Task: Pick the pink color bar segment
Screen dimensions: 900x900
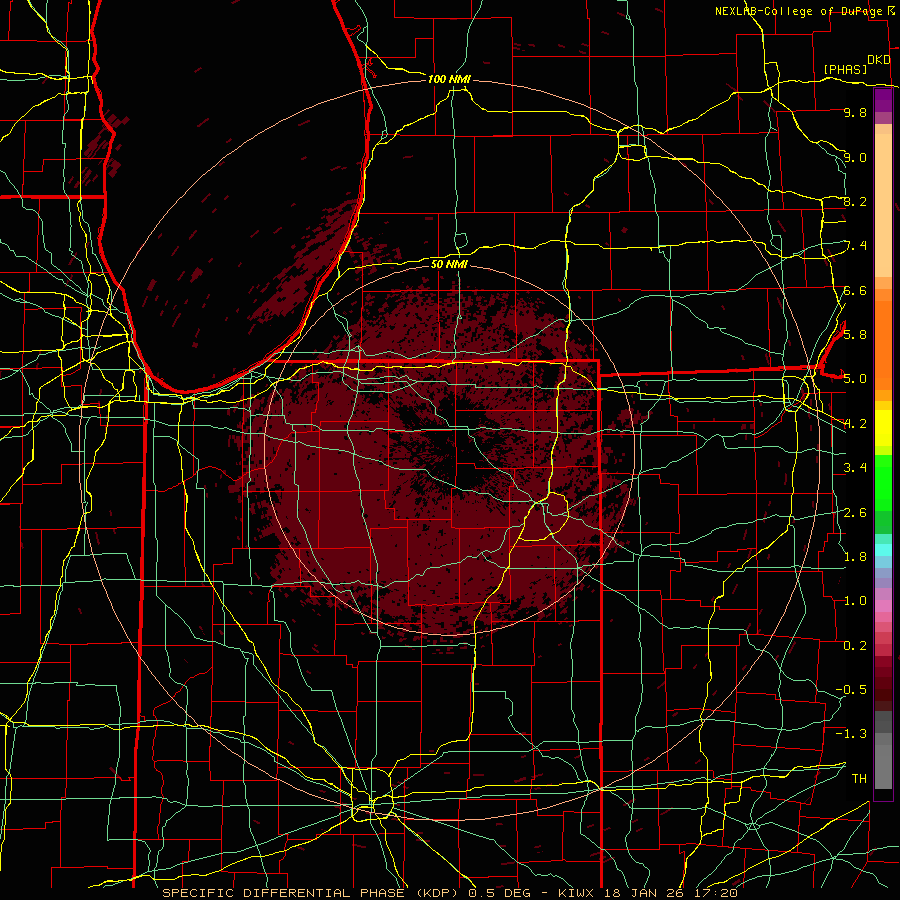Action: [883, 606]
